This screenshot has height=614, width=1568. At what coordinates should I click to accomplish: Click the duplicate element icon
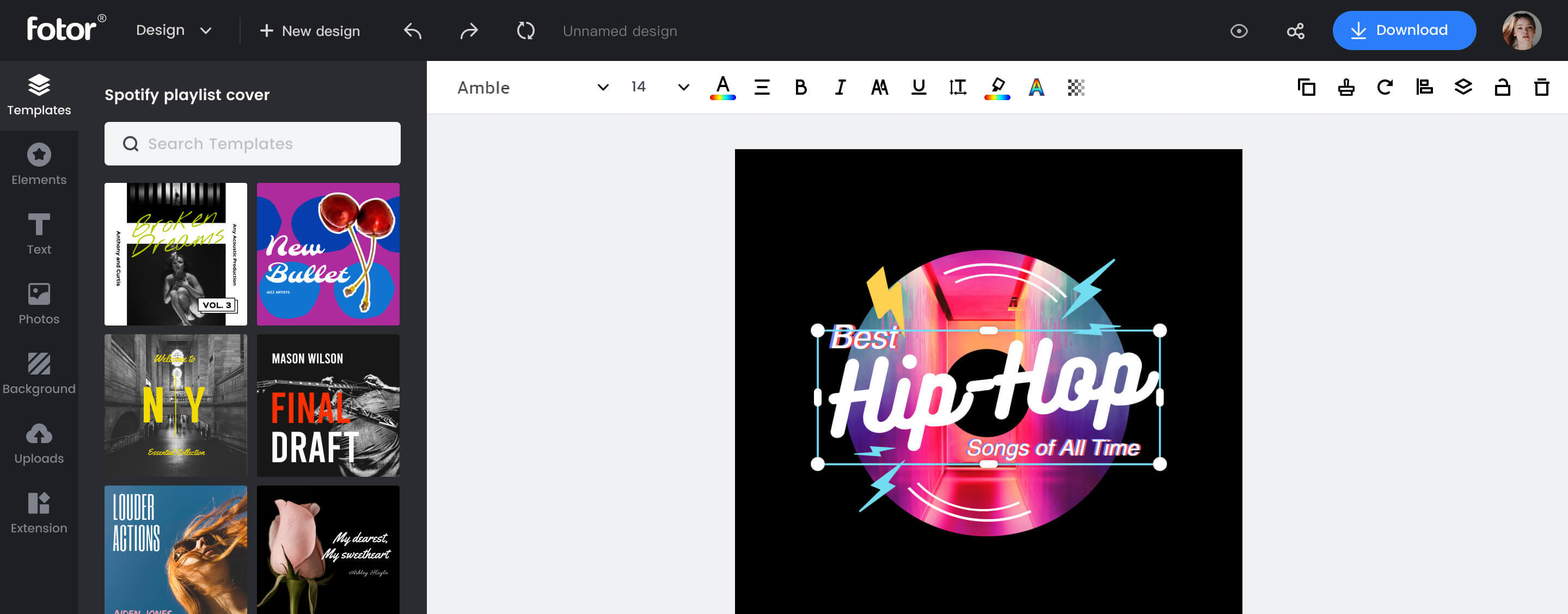click(x=1306, y=87)
